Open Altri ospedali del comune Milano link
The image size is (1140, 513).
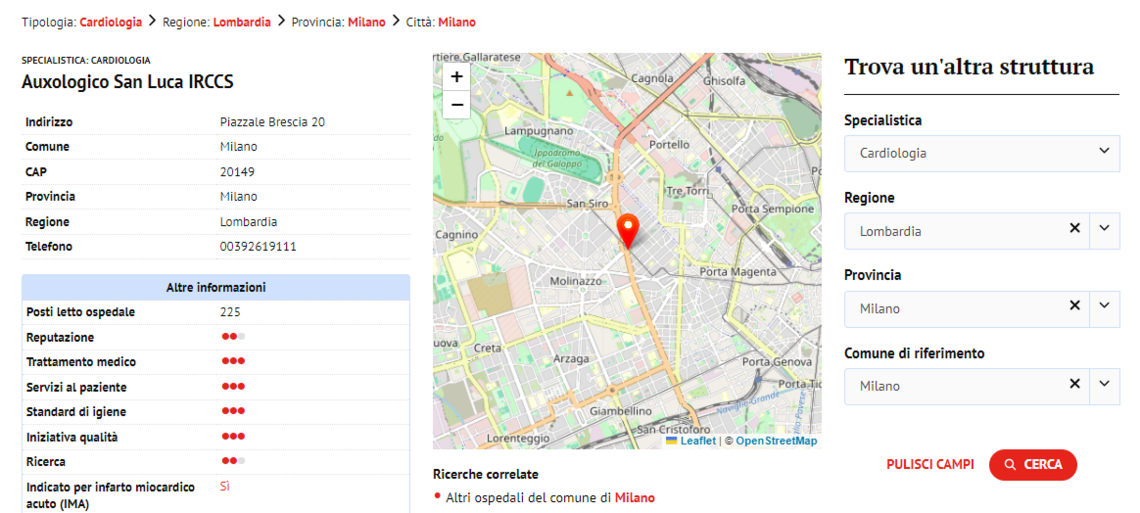tap(634, 497)
